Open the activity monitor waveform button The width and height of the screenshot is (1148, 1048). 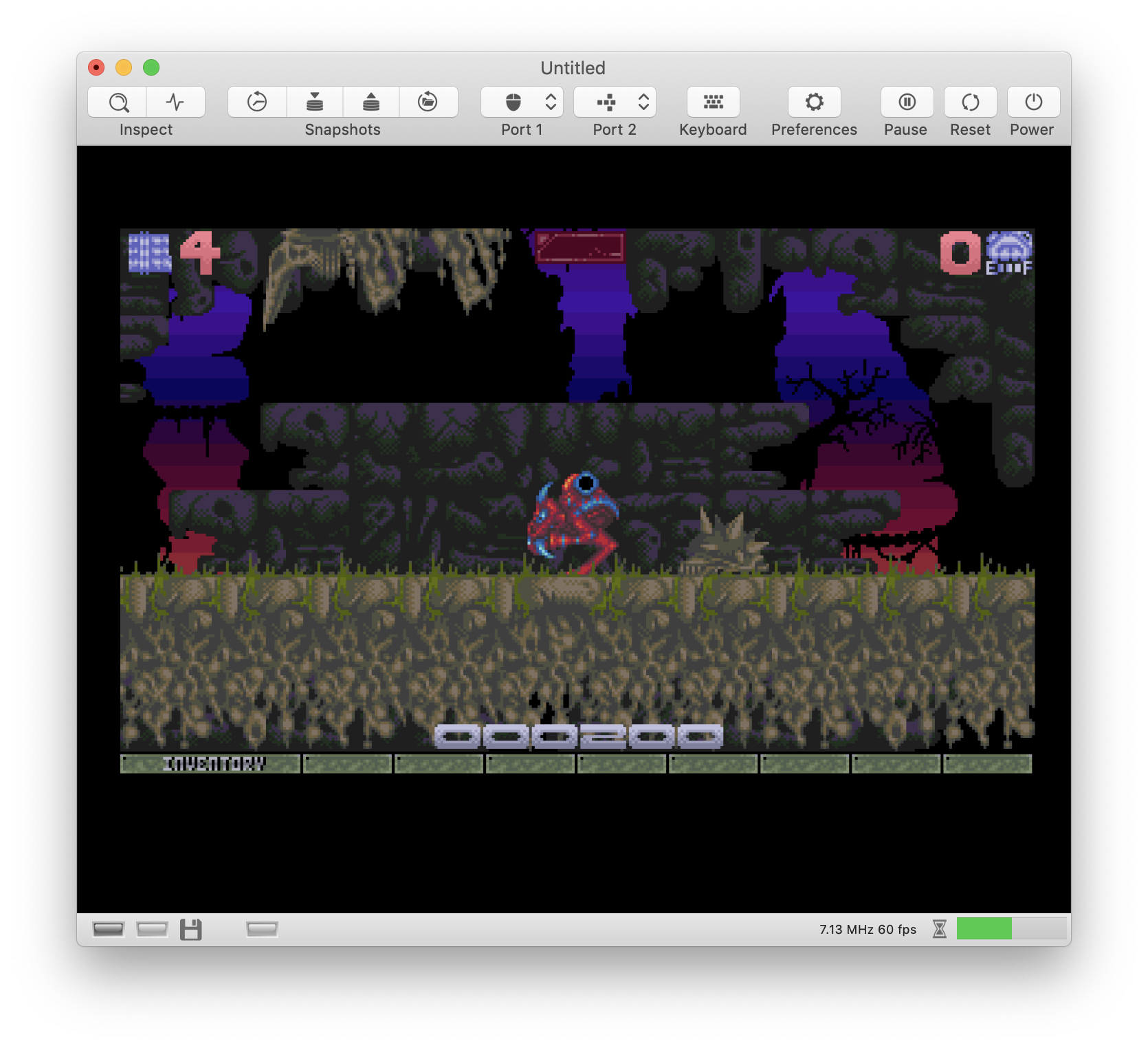tap(176, 102)
